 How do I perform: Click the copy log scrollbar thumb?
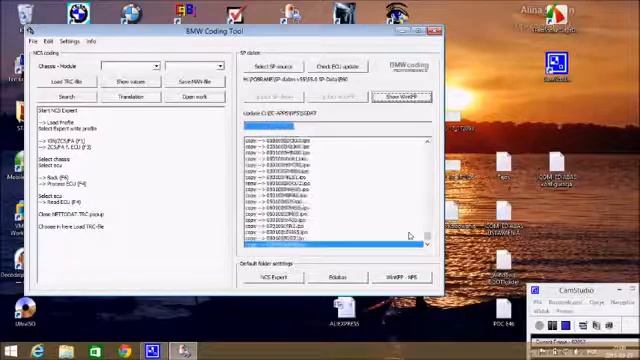(427, 236)
